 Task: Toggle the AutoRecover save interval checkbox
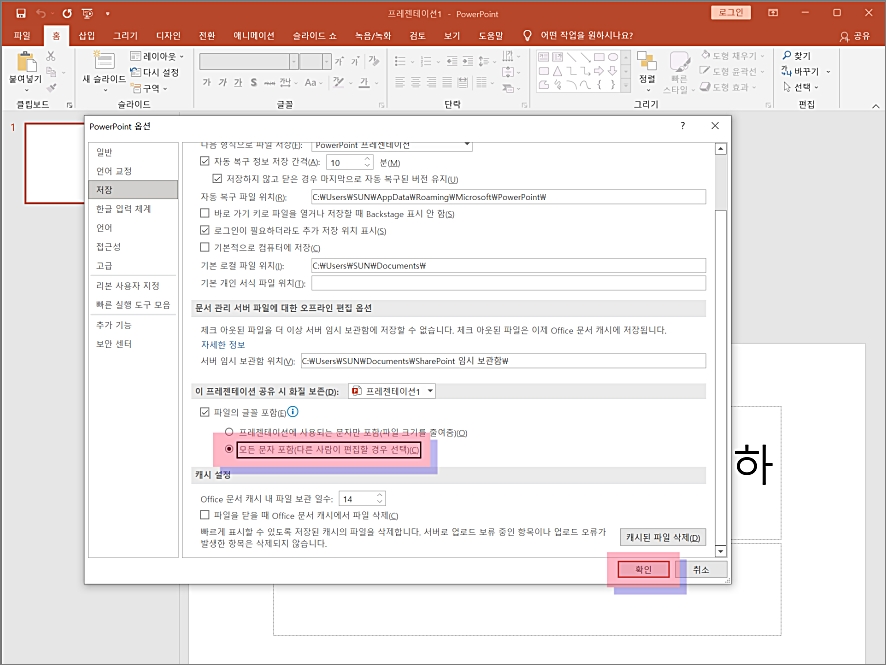click(x=205, y=162)
